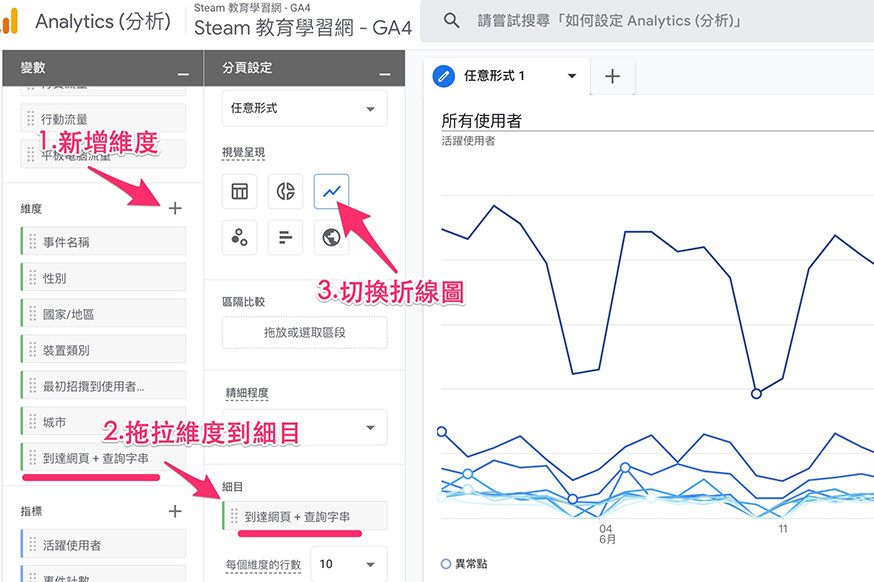Select the line chart visualization icon
The height and width of the screenshot is (582, 874).
tap(331, 191)
